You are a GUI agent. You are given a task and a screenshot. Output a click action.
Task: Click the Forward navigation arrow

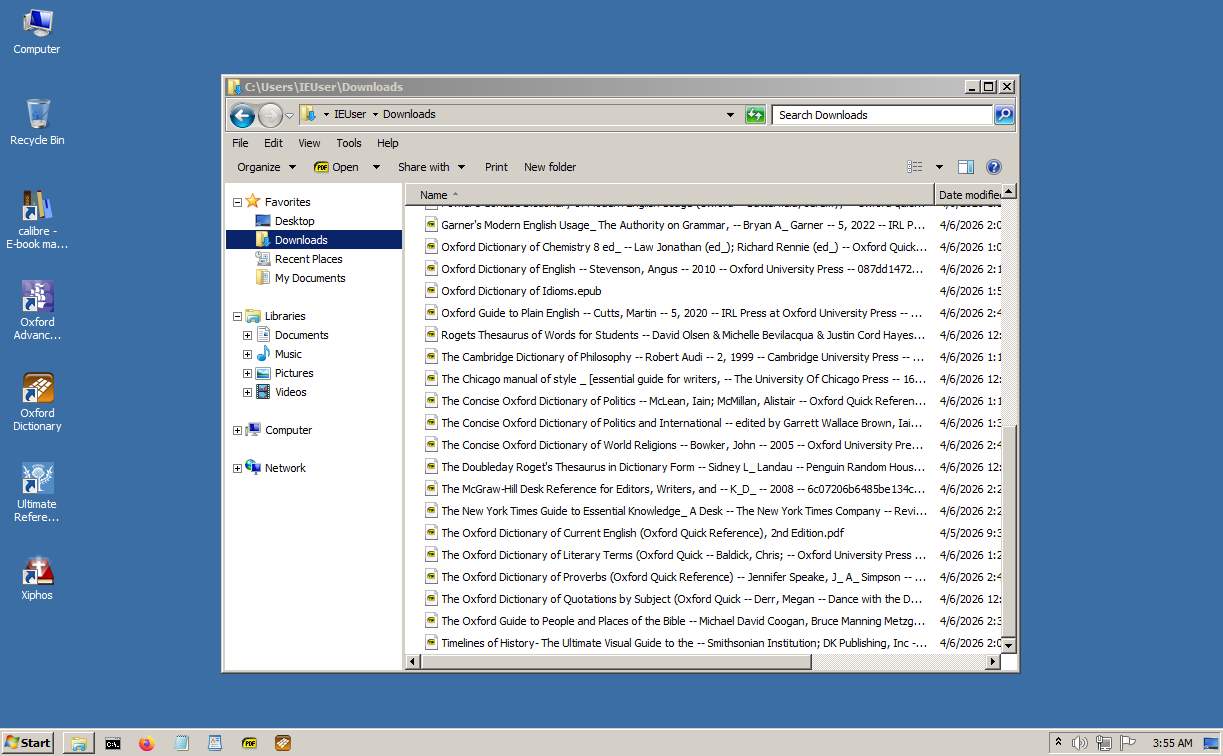pyautogui.click(x=270, y=115)
